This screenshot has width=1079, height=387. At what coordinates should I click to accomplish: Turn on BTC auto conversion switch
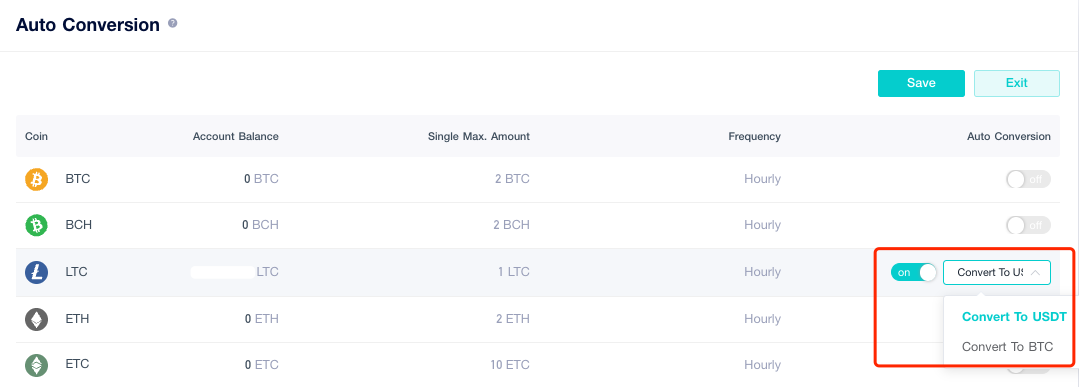pos(1028,179)
